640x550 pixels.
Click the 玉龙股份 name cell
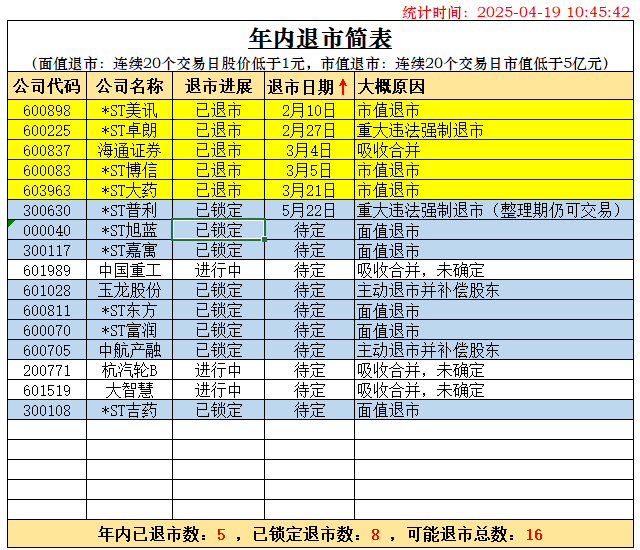click(x=129, y=290)
